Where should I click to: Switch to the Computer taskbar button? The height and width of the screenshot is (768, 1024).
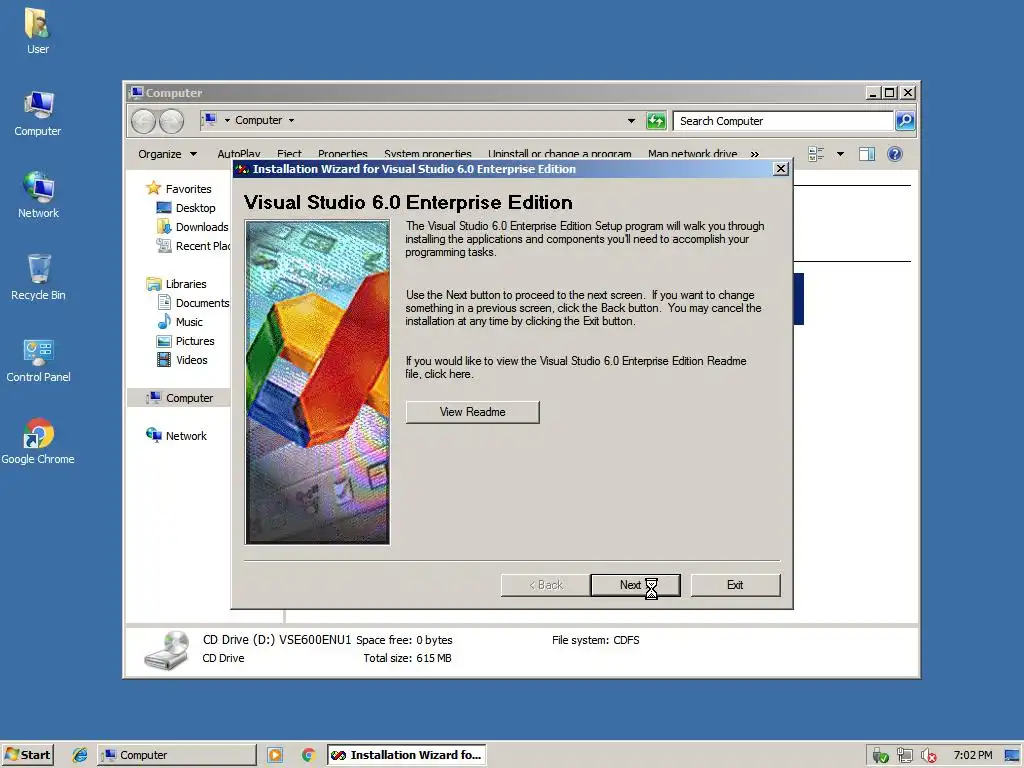click(x=176, y=755)
